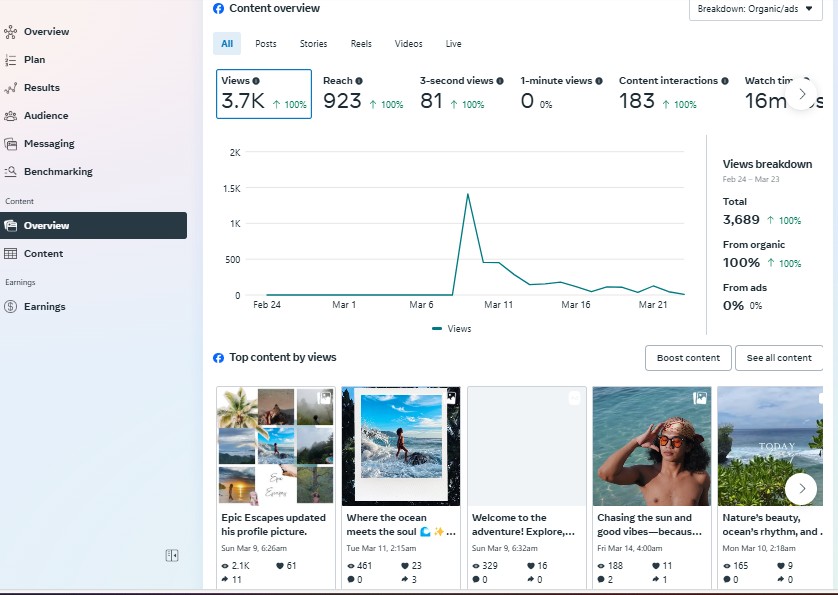Click the Audience people icon
Image resolution: width=838 pixels, height=595 pixels.
pyautogui.click(x=10, y=115)
